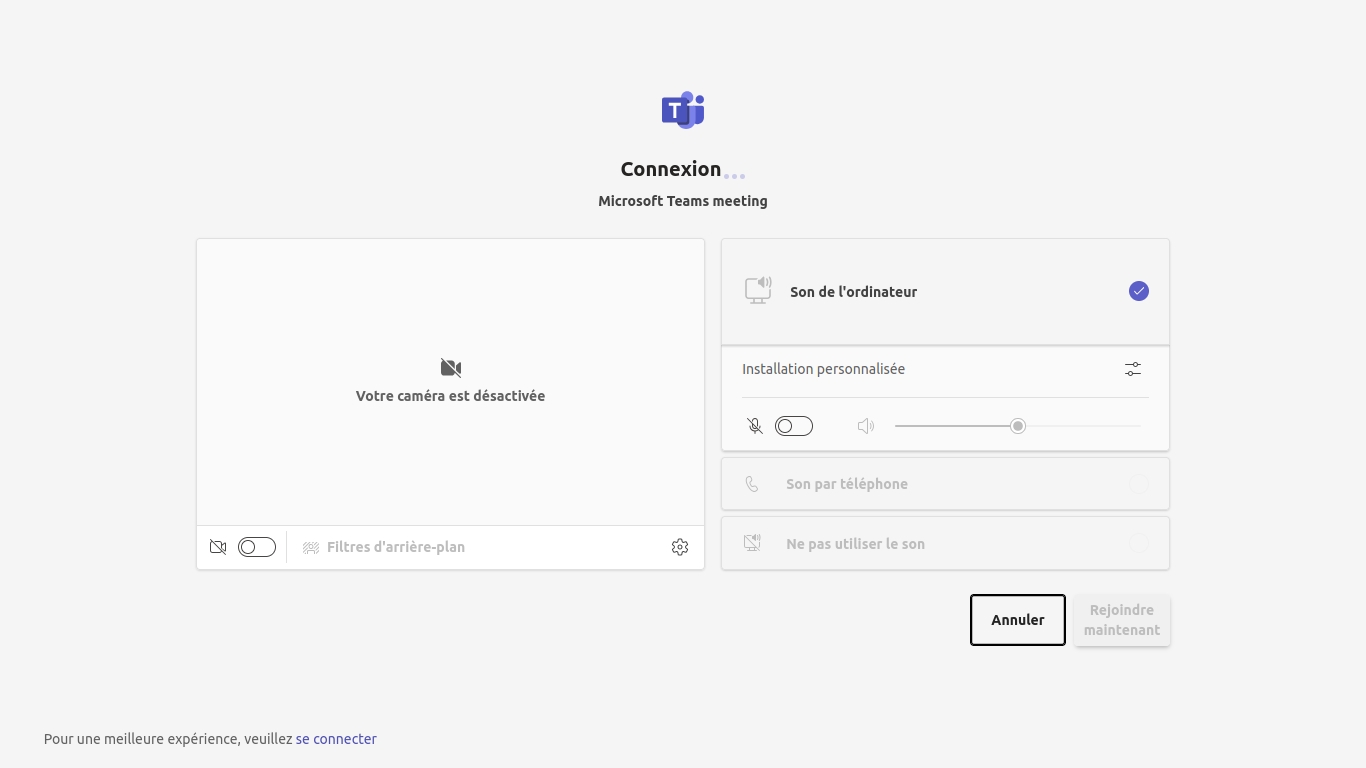Click Rejoindre maintenant button

[x=1122, y=620]
